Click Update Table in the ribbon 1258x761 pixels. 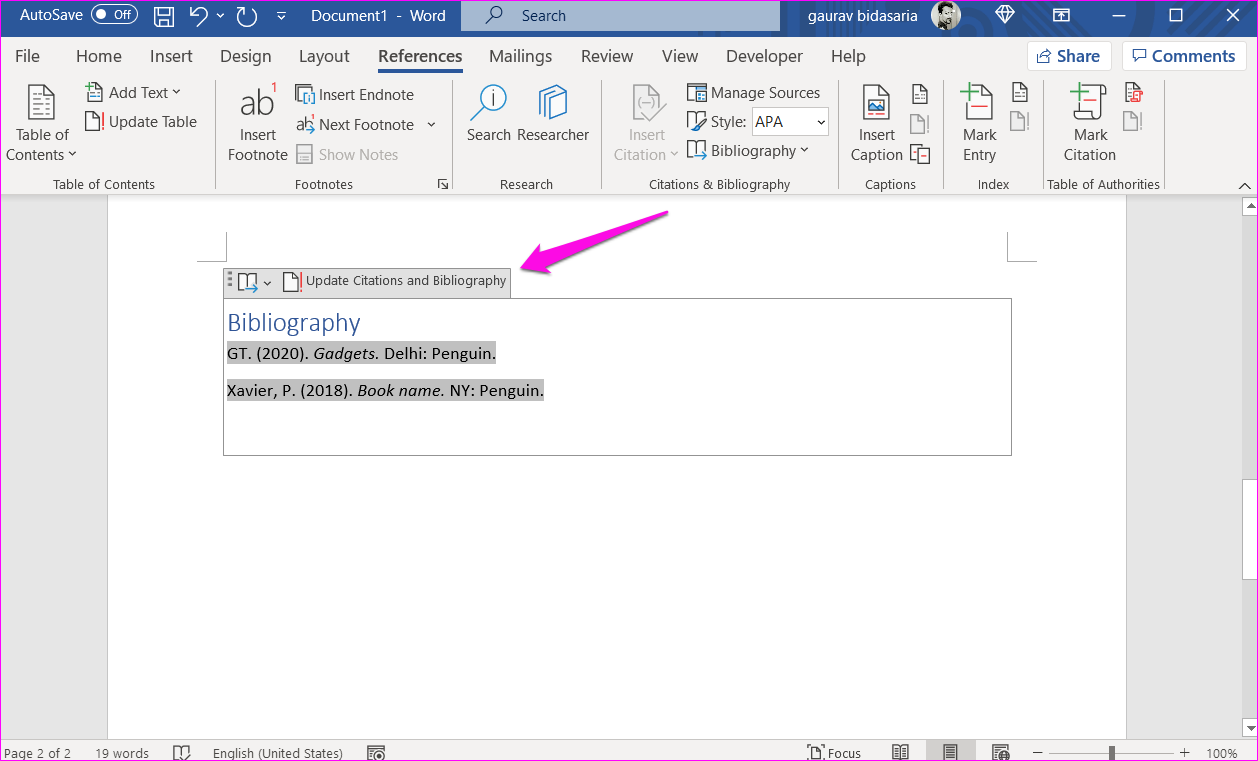click(x=141, y=122)
